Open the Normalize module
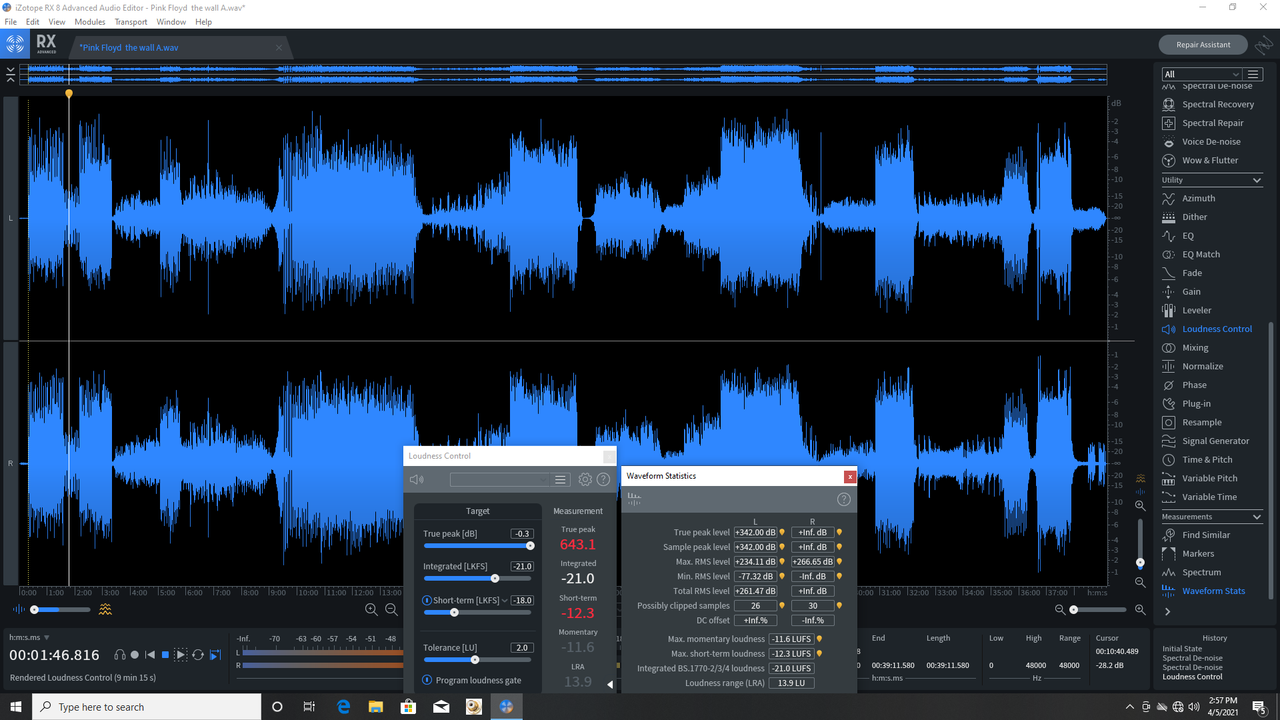Image resolution: width=1280 pixels, height=720 pixels. (x=1192, y=366)
